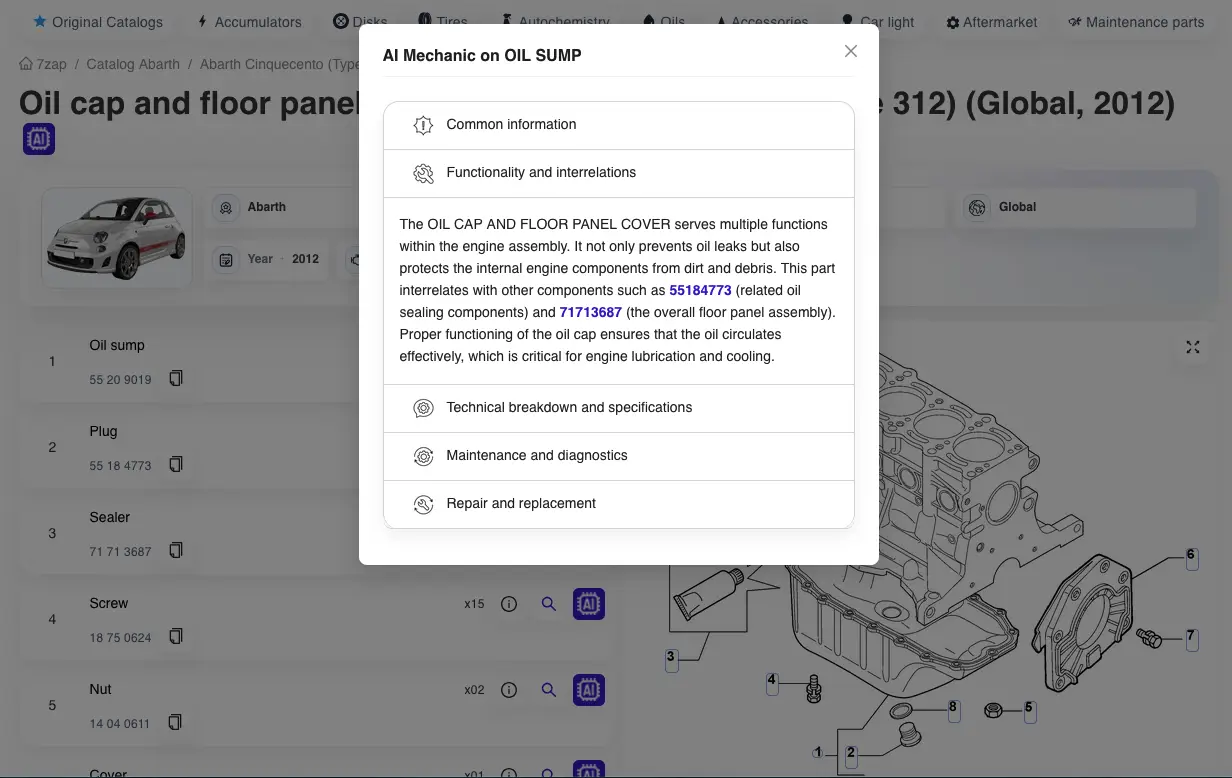Open AI Mechanic for Screw
Screen dimensions: 1232x778
point(589,604)
